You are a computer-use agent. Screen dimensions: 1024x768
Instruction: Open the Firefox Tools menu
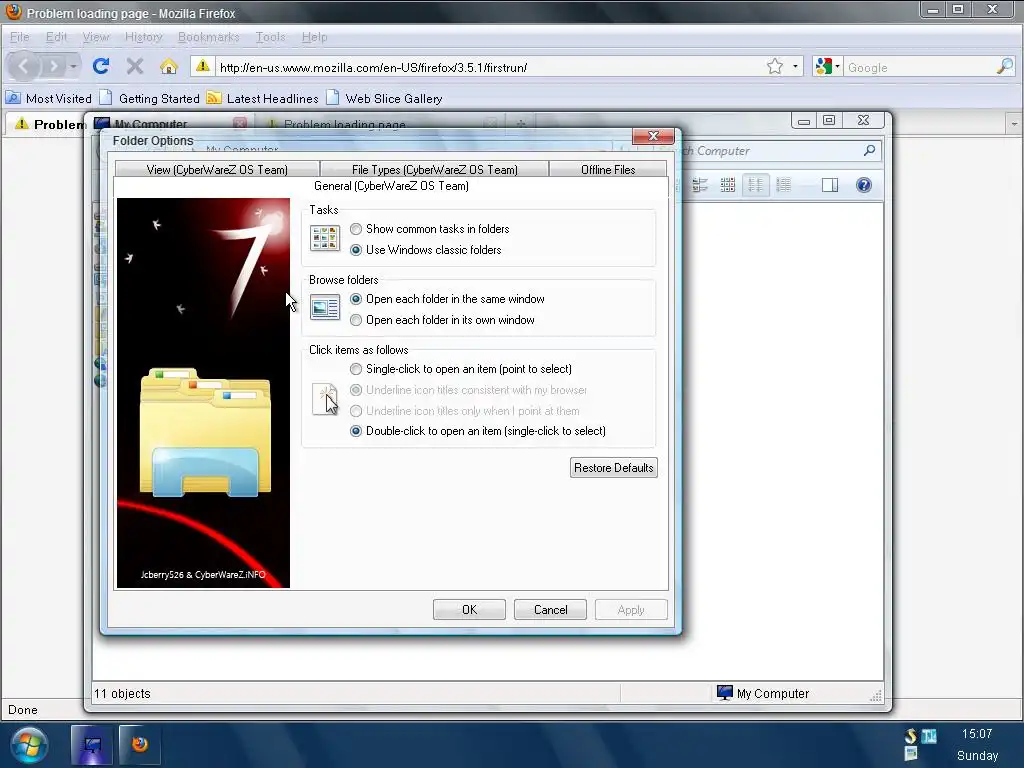(x=270, y=37)
